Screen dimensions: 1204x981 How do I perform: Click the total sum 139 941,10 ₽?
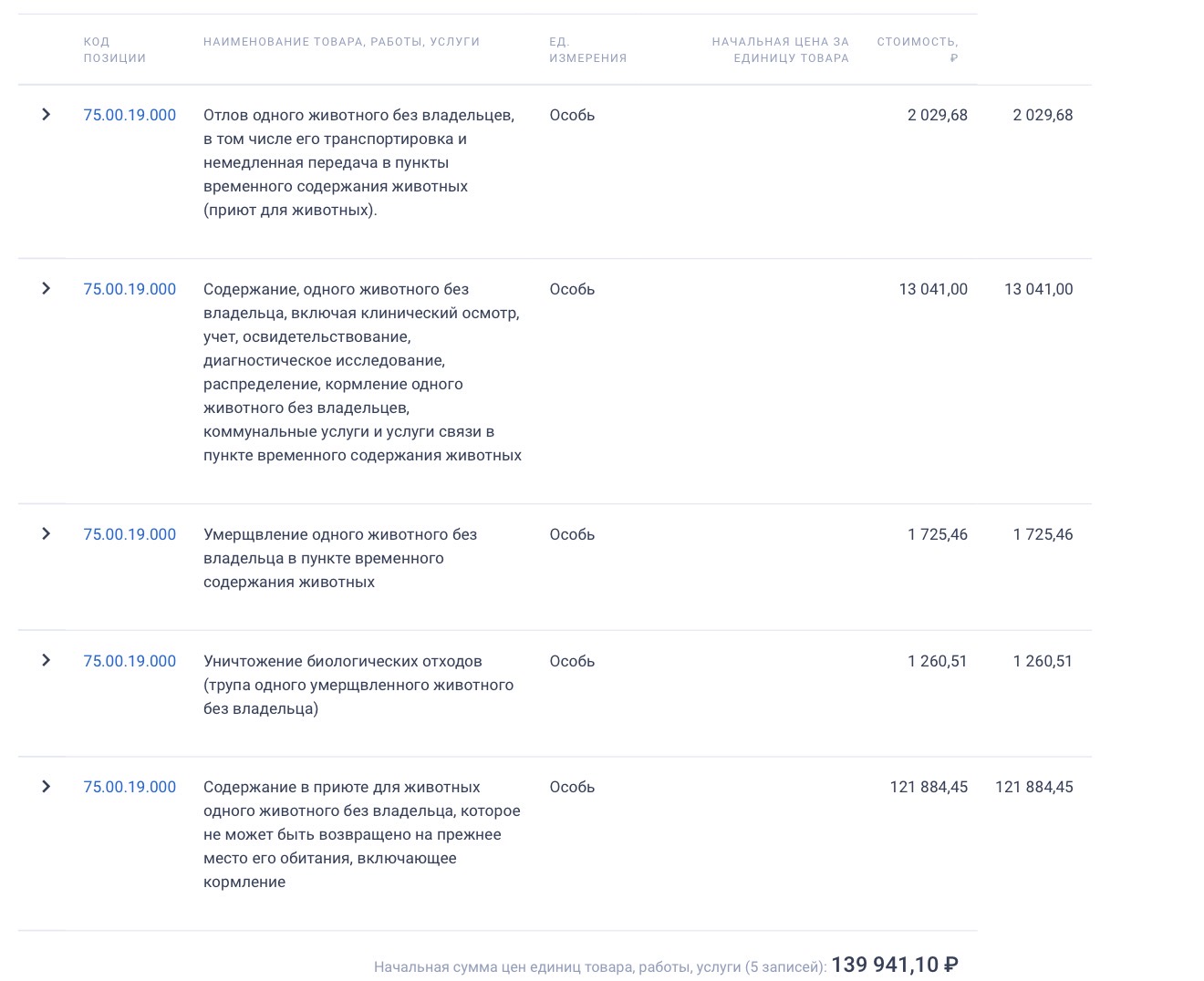(x=894, y=965)
